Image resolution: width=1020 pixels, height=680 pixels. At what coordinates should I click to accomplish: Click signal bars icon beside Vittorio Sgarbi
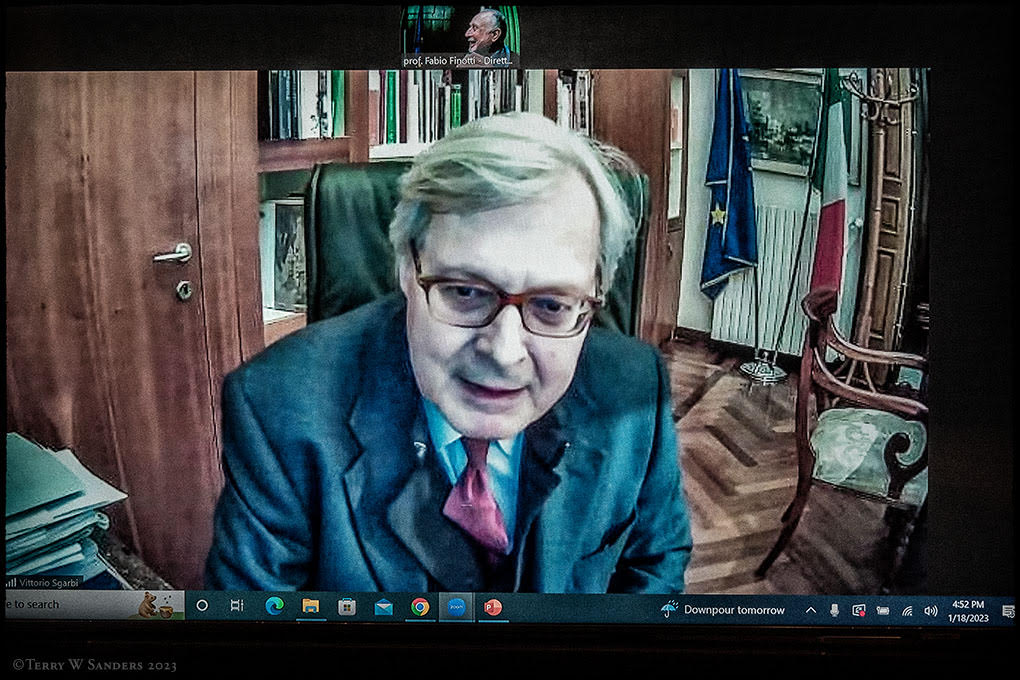[x=11, y=582]
